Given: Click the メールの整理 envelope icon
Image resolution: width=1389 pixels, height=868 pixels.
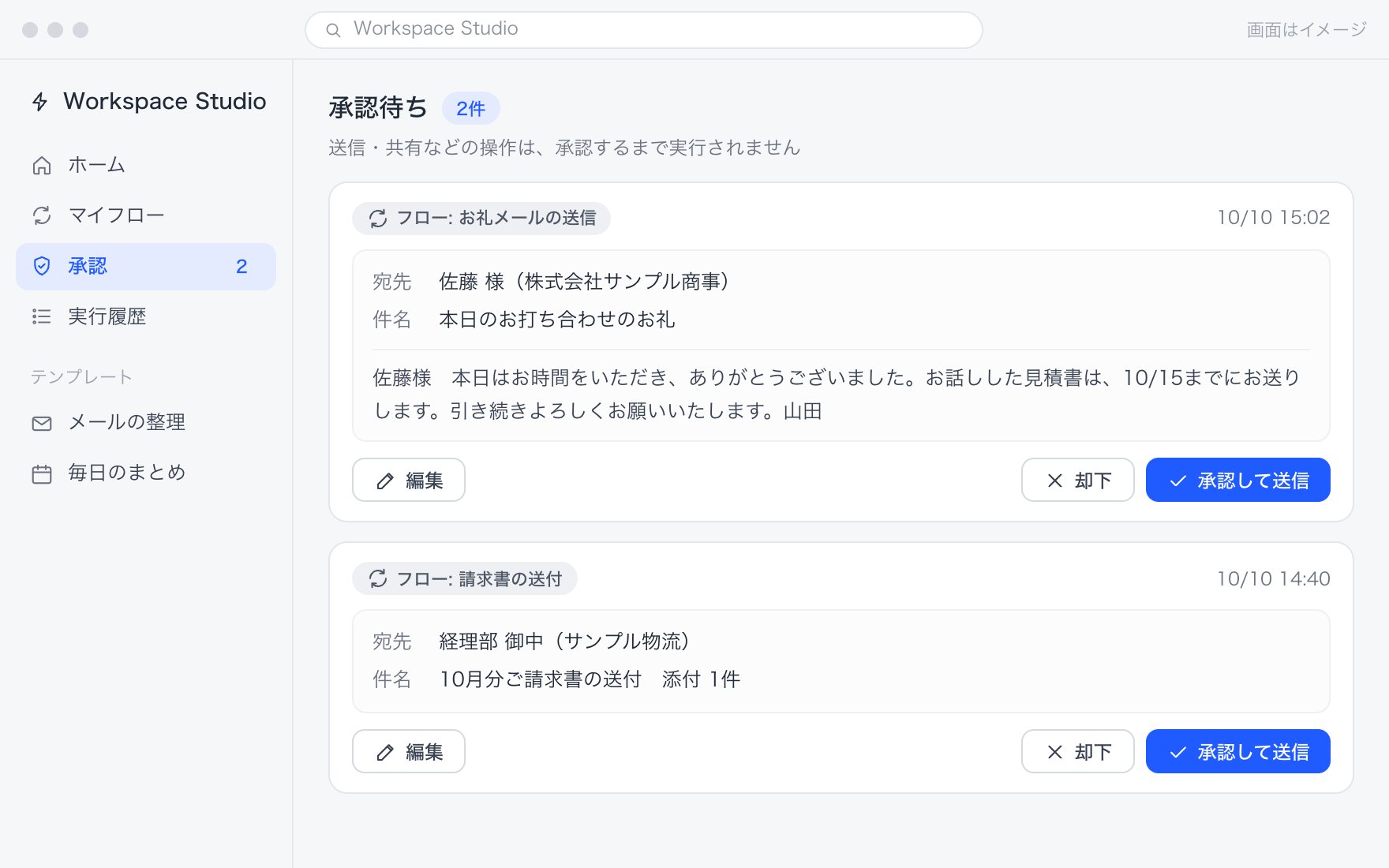Looking at the screenshot, I should point(42,423).
